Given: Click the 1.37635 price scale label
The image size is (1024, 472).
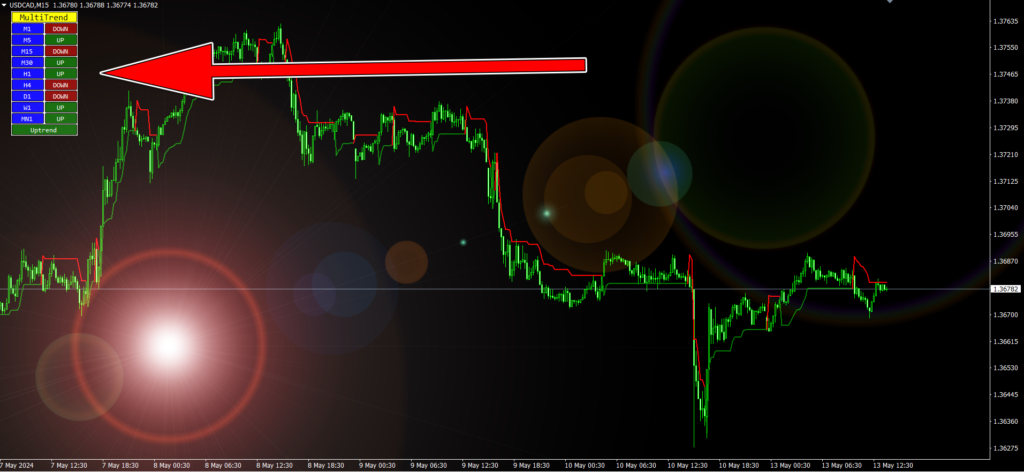Looking at the screenshot, I should click(x=1006, y=21).
